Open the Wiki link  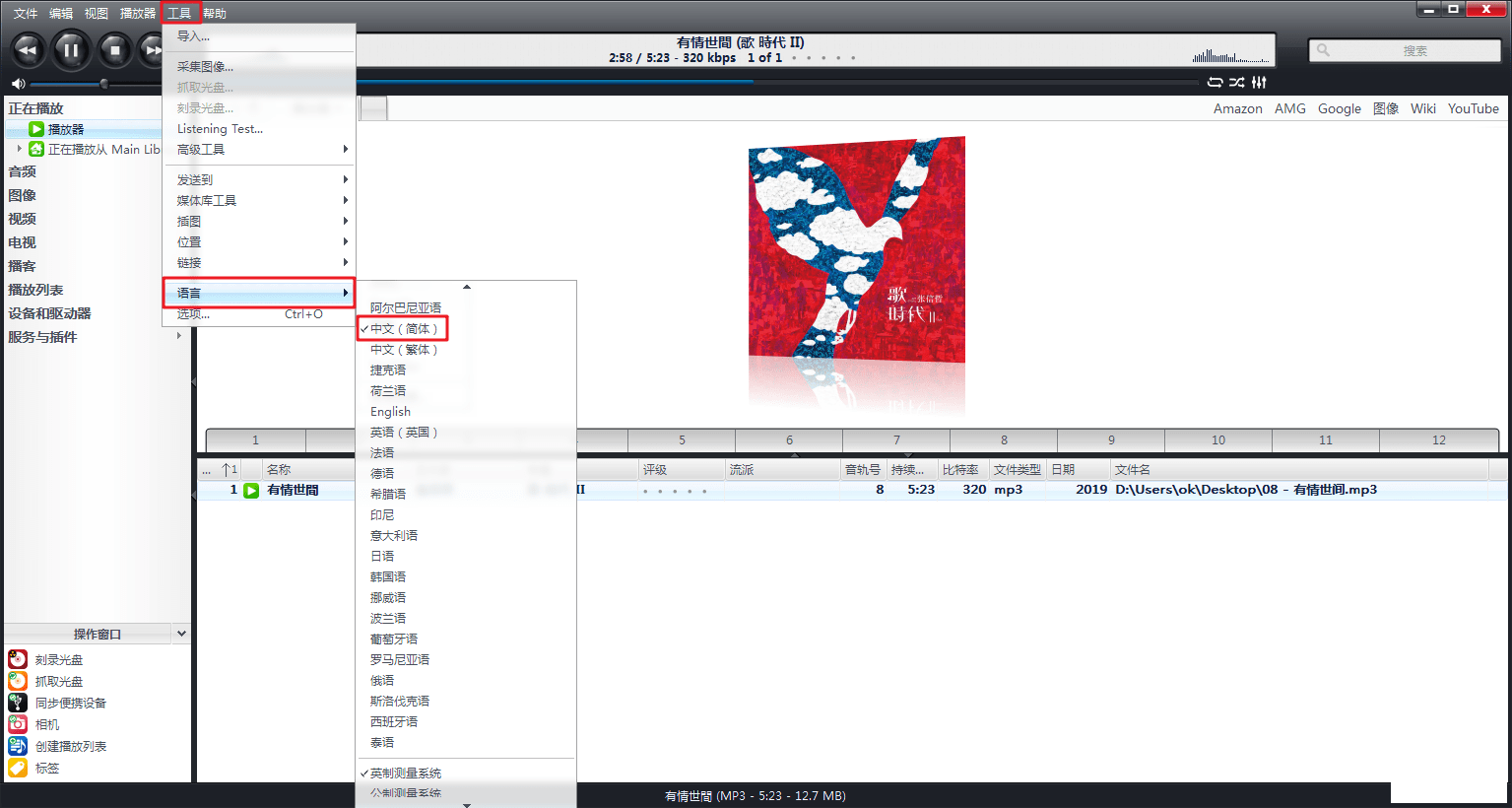coord(1422,108)
